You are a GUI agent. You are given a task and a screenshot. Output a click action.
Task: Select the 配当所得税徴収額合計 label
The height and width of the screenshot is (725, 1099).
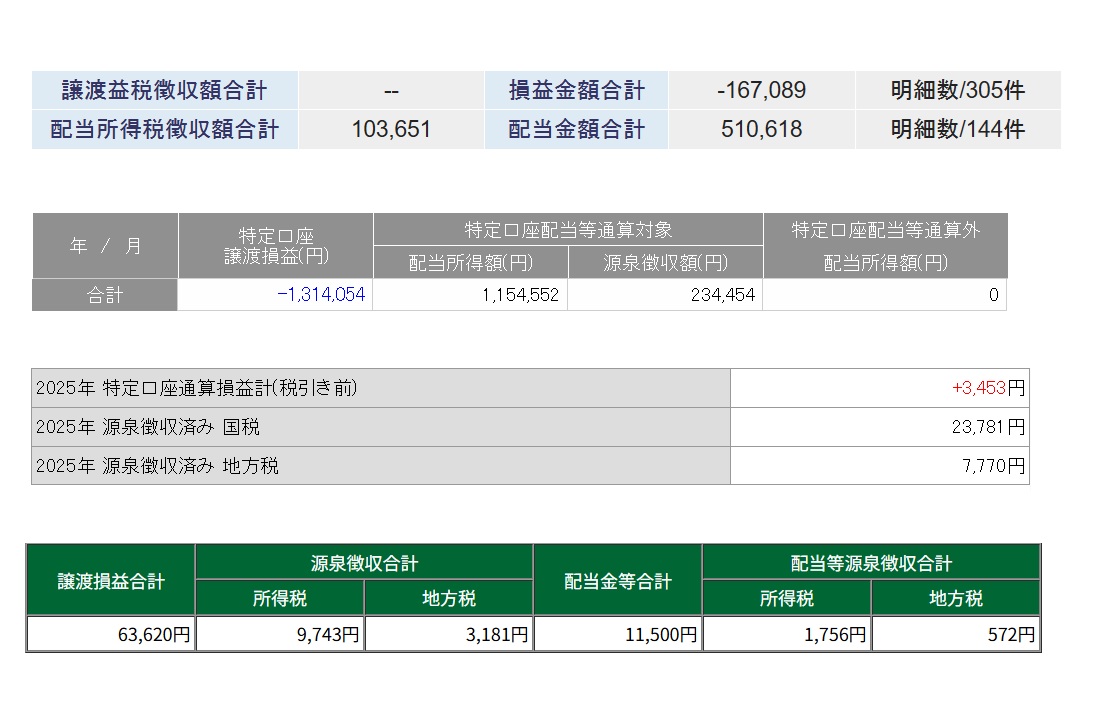click(165, 129)
